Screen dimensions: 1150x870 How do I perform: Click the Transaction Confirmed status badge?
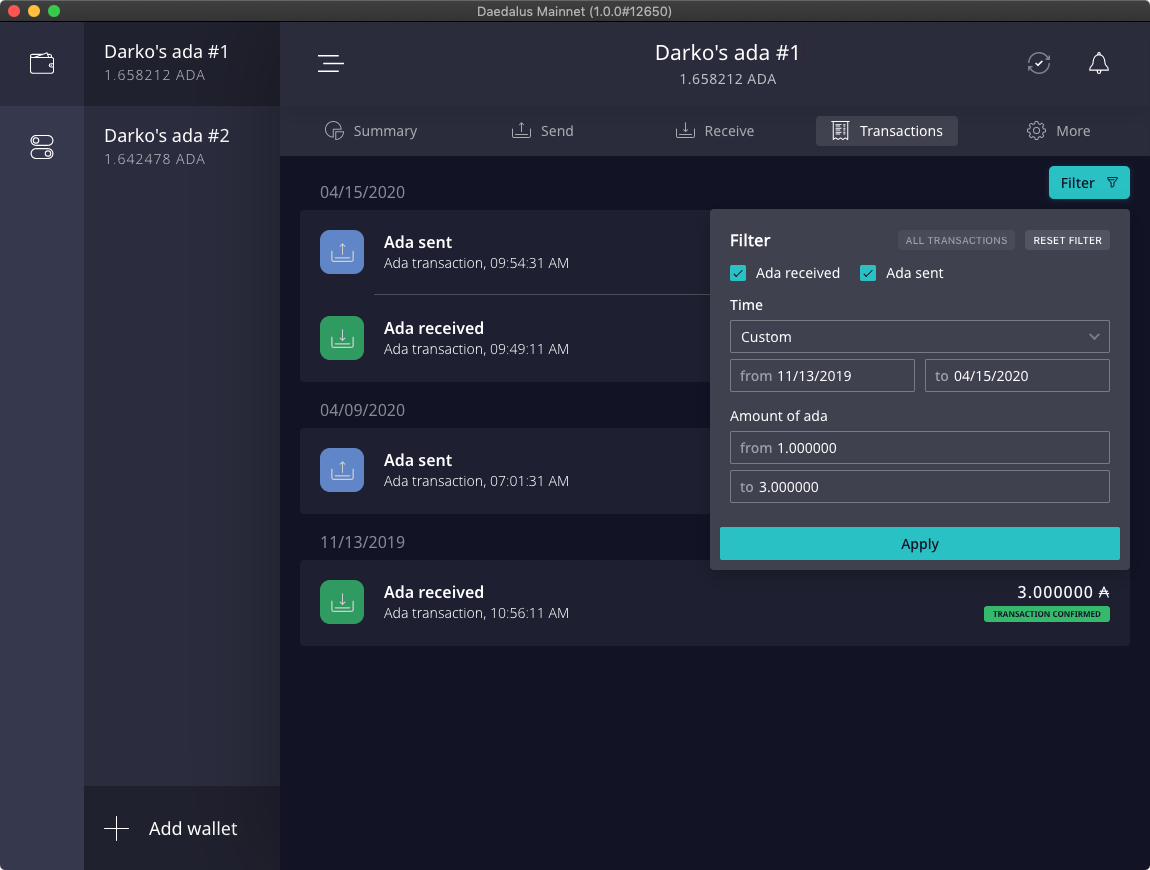click(1047, 614)
